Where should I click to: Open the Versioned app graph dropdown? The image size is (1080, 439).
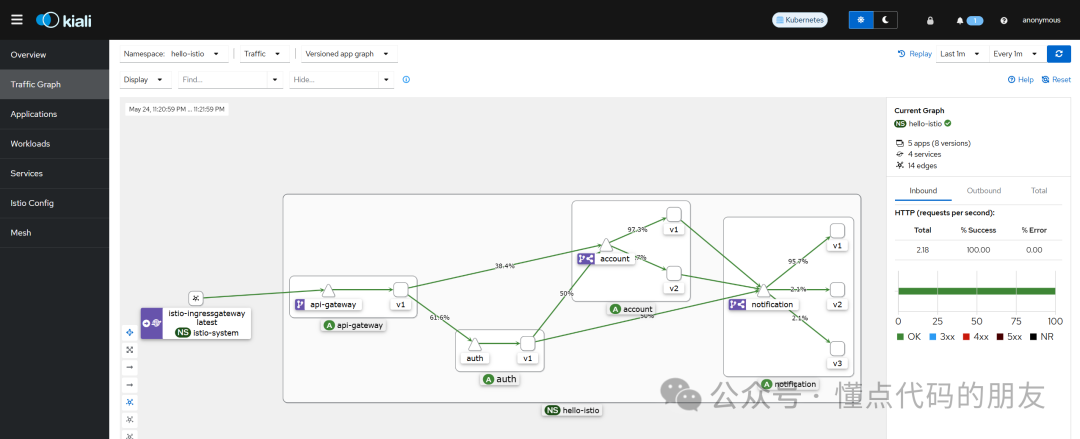pyautogui.click(x=347, y=54)
